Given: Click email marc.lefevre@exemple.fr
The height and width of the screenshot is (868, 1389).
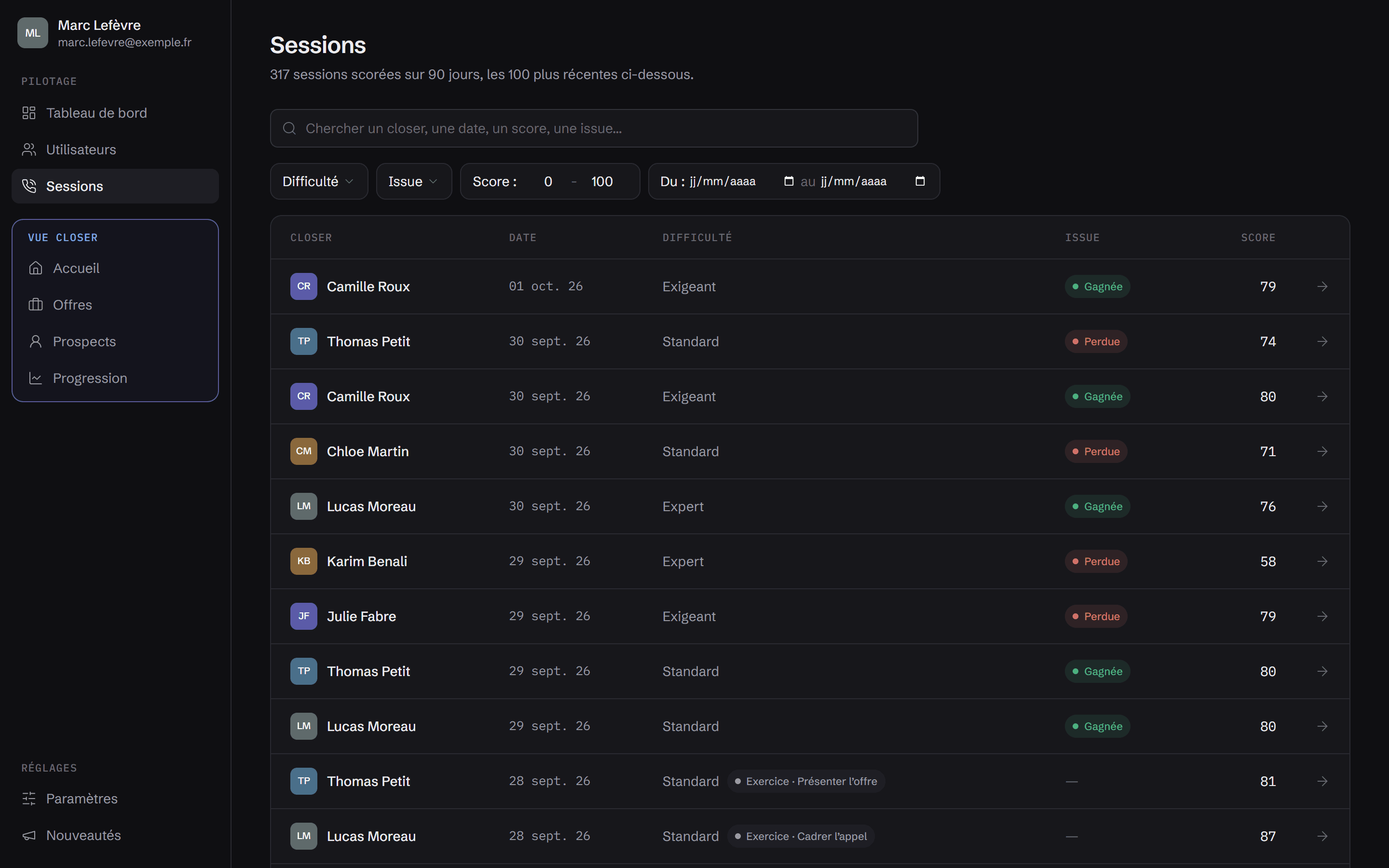Looking at the screenshot, I should (x=124, y=42).
